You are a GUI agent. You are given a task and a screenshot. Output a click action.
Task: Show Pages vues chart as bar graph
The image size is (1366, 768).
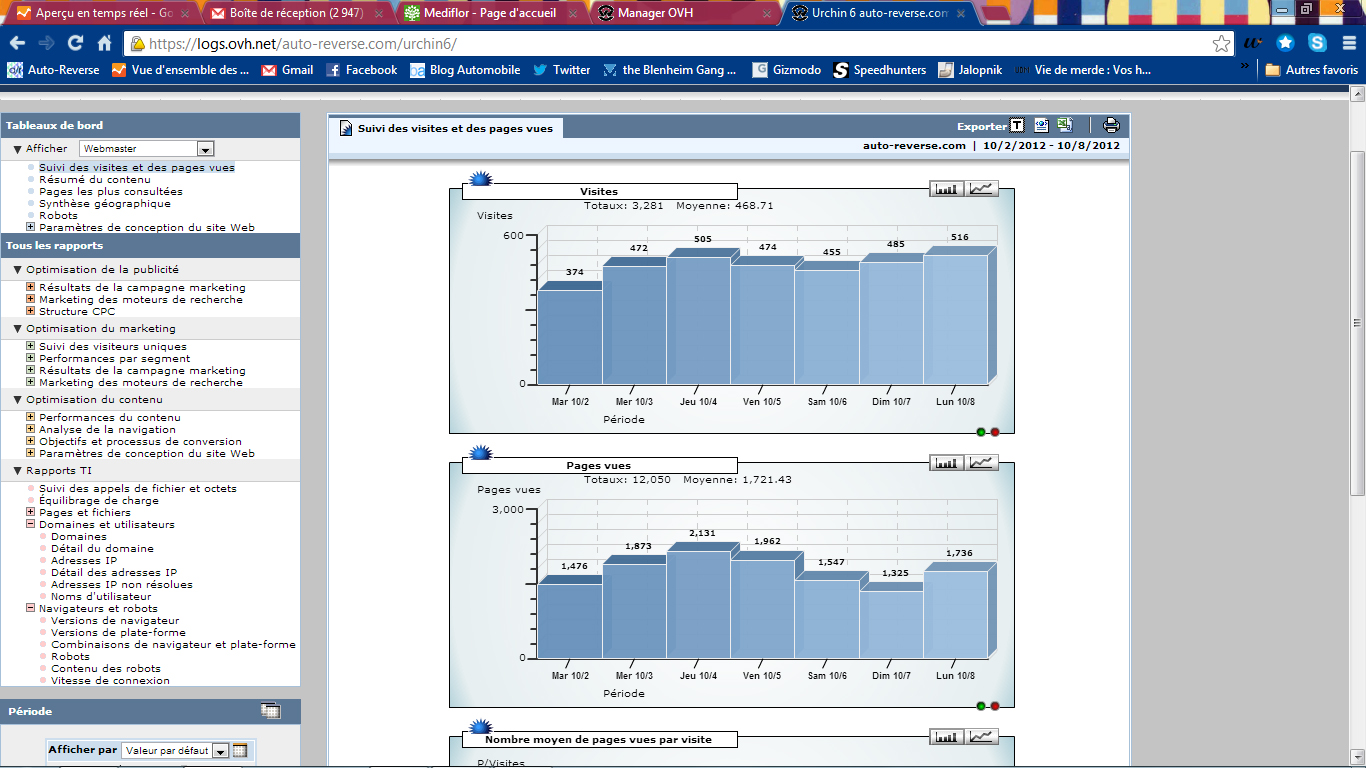(x=947, y=463)
